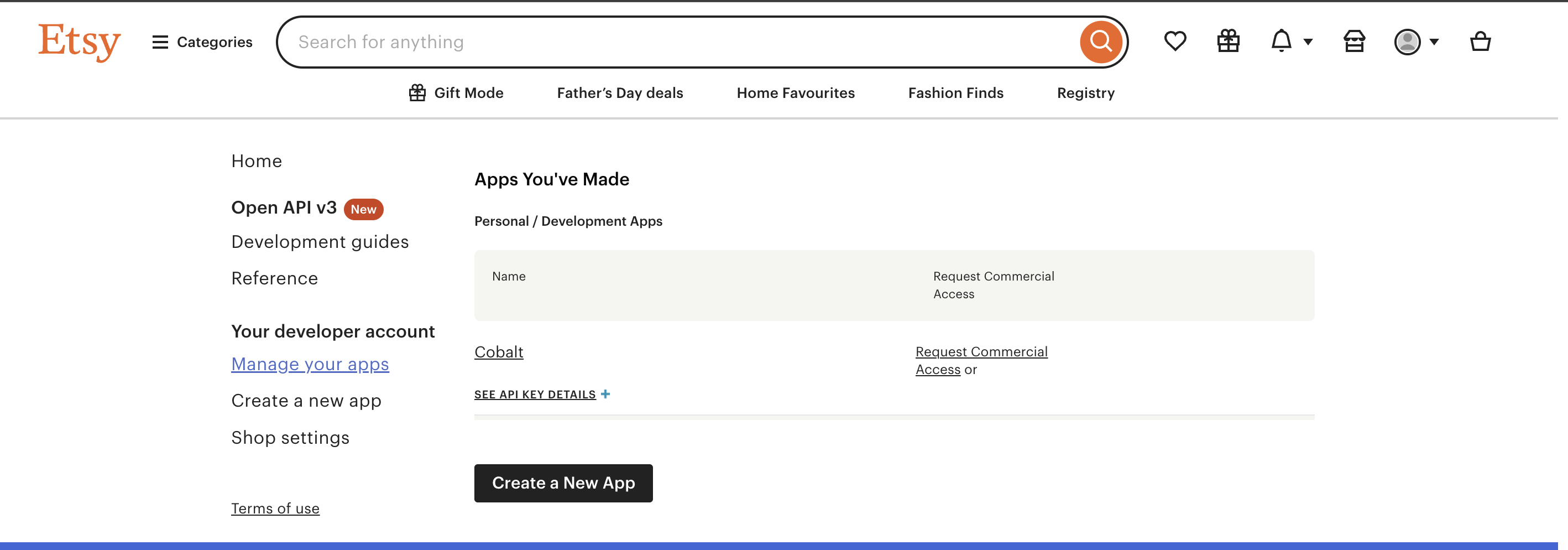Open notifications bell dropdown
Viewport: 1568px width, 550px height.
(1291, 41)
